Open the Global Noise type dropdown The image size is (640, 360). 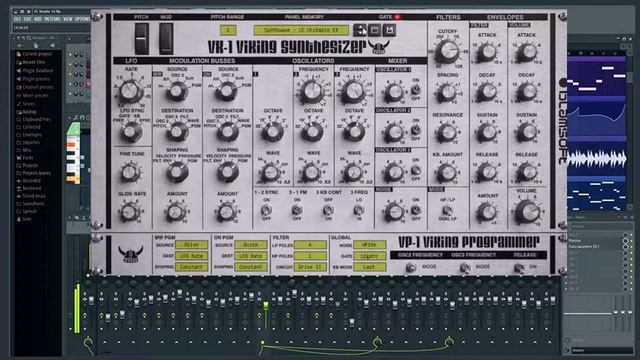[x=369, y=245]
